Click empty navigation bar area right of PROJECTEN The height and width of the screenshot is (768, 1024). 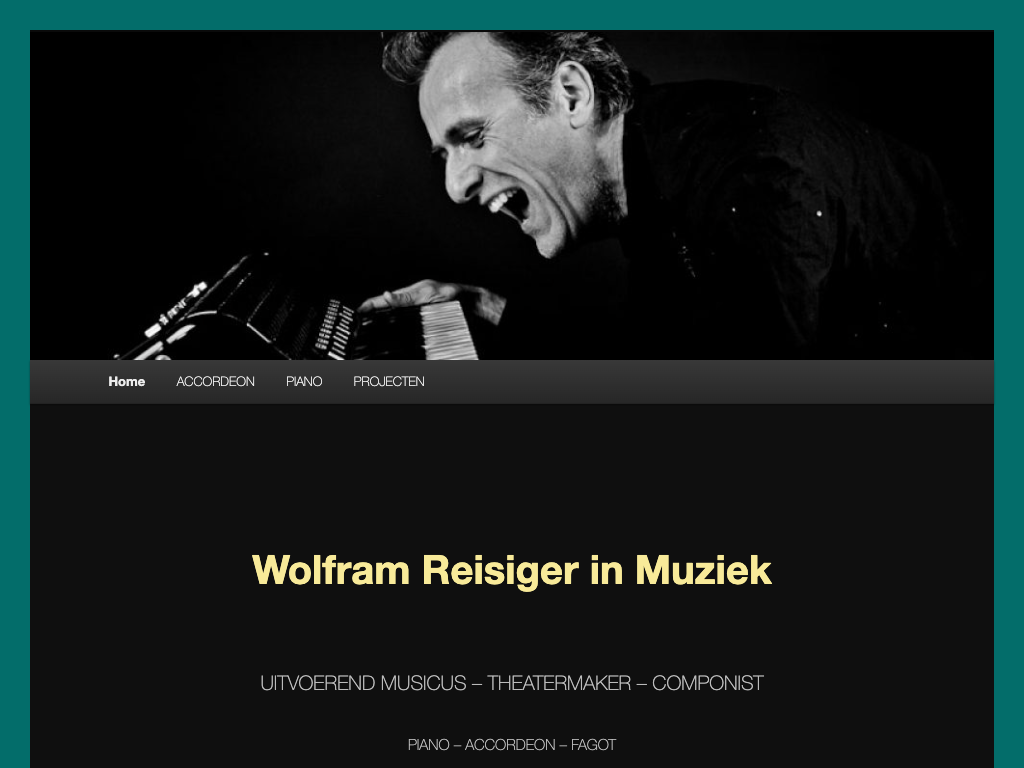point(709,381)
